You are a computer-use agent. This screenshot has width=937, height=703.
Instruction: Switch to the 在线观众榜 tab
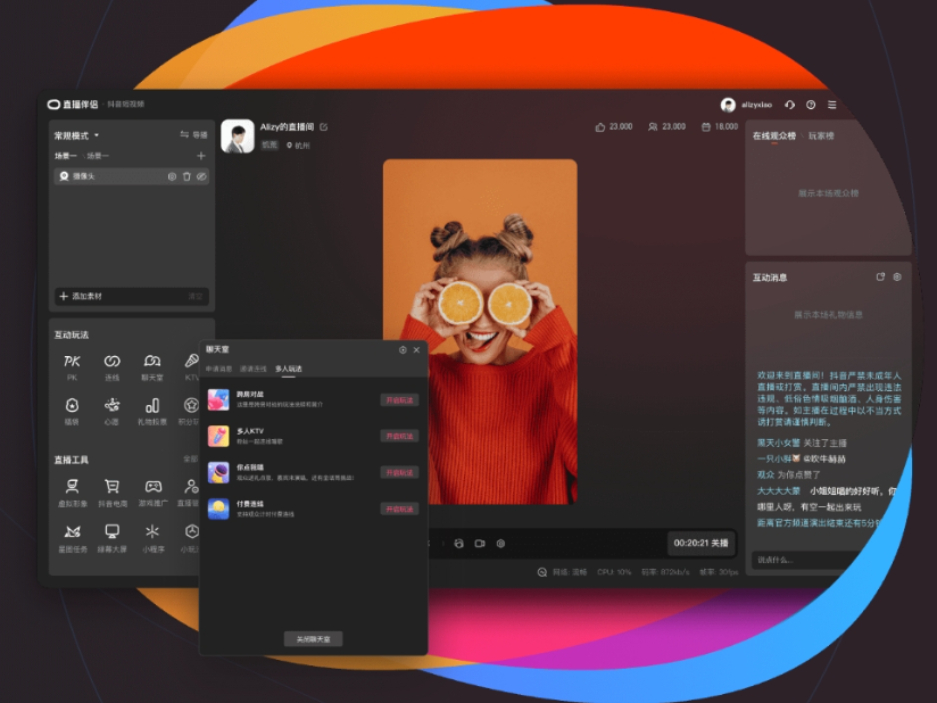pyautogui.click(x=774, y=136)
